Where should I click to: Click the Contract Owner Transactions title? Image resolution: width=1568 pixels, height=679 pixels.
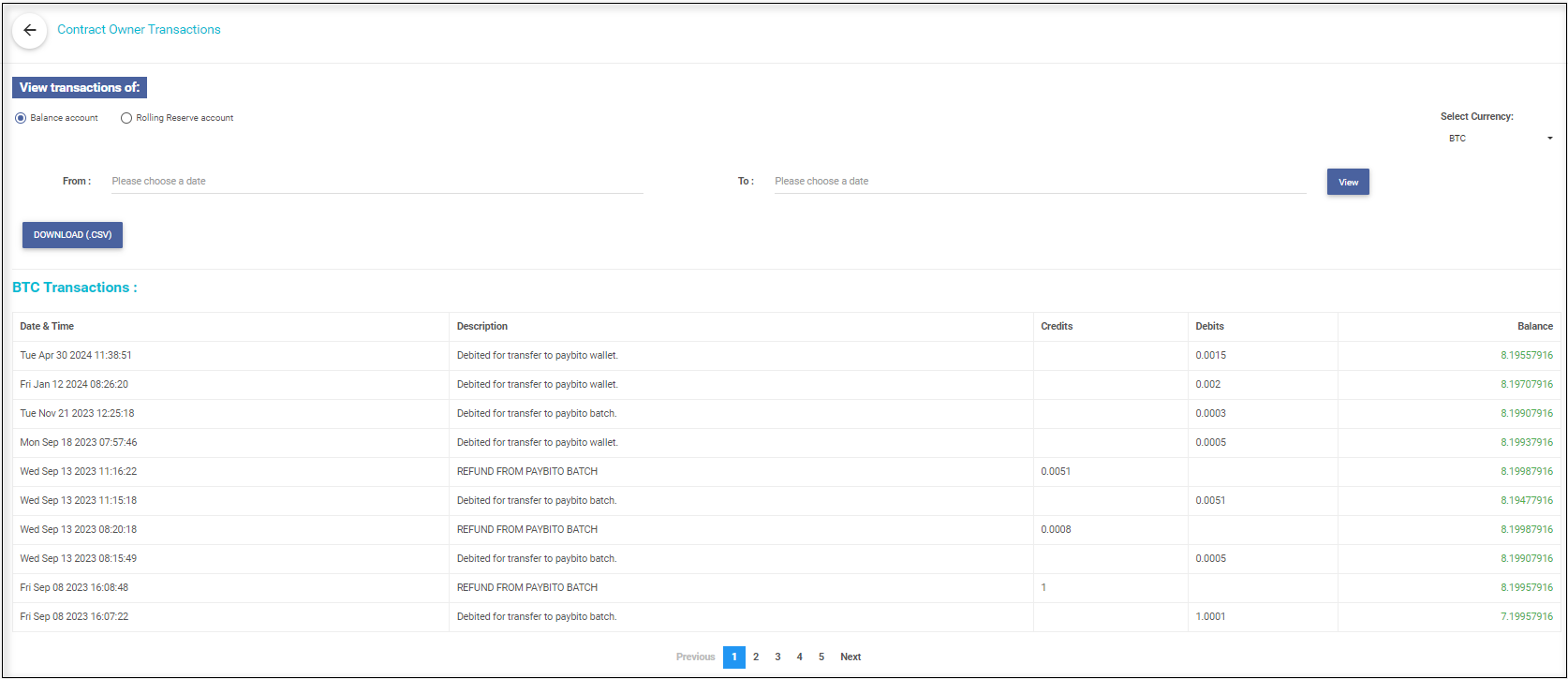coord(139,30)
